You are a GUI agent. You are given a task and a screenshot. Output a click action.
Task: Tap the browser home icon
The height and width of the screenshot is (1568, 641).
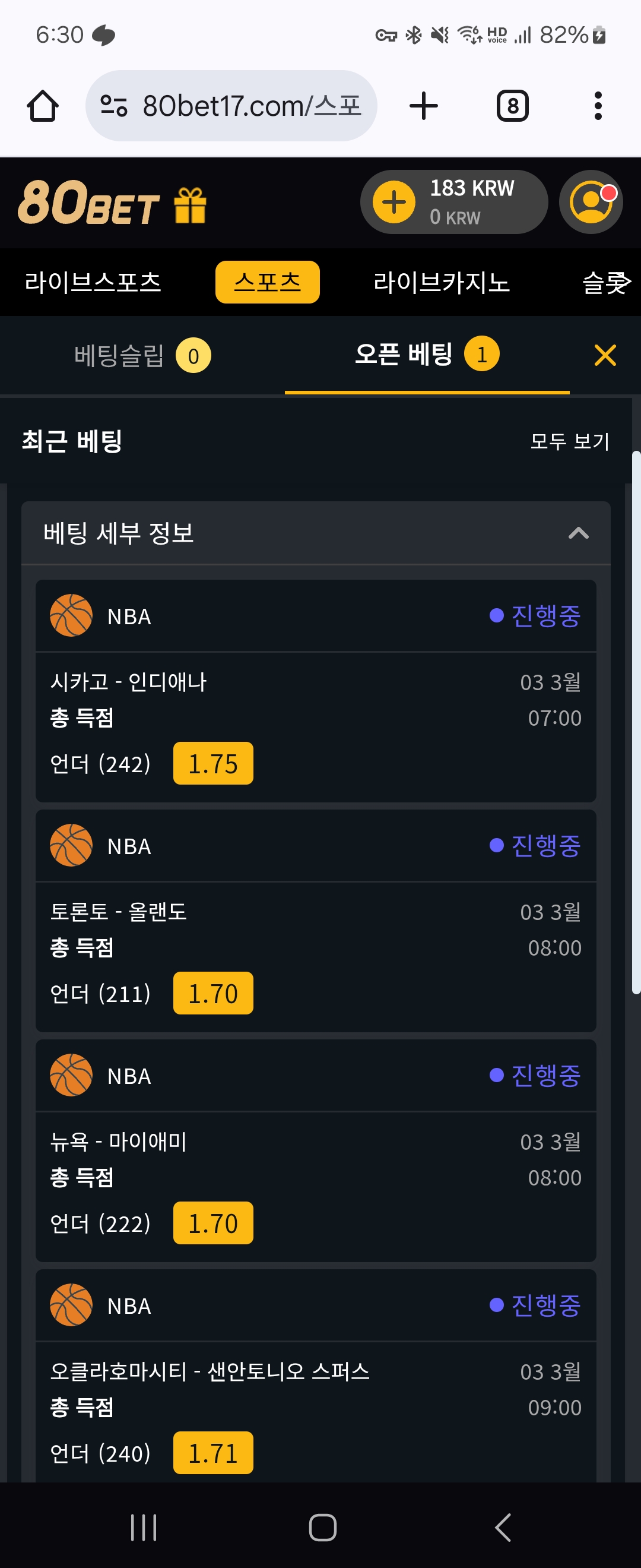point(43,106)
